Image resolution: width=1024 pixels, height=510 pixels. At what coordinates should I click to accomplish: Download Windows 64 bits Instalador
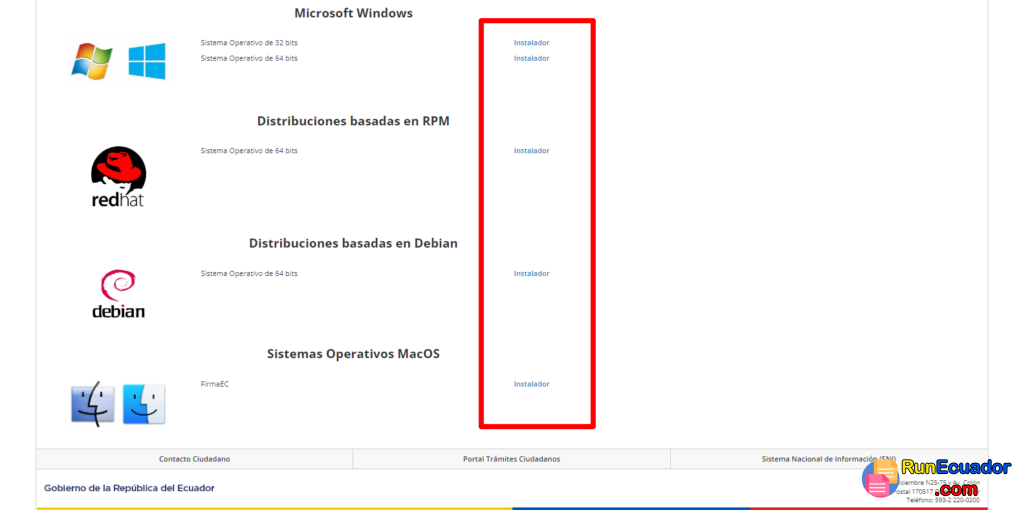click(x=532, y=58)
